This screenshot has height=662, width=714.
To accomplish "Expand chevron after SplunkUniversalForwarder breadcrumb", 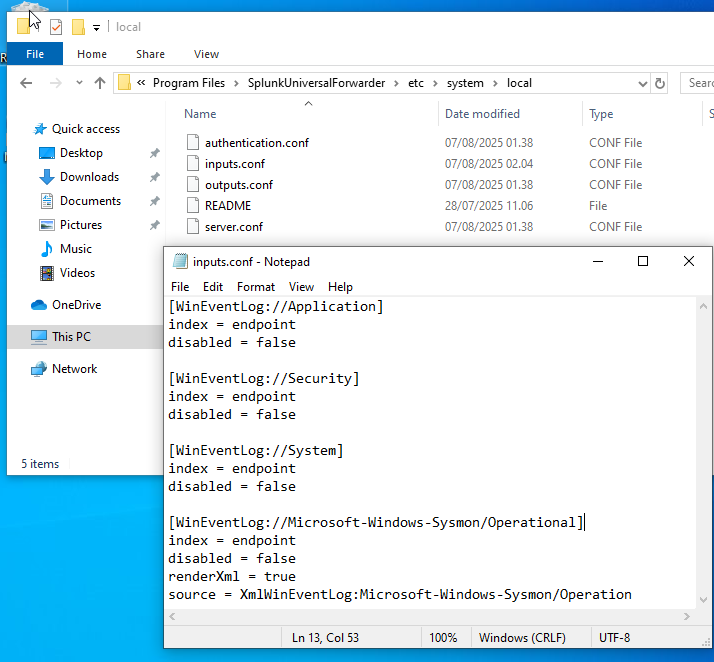I will click(x=396, y=83).
